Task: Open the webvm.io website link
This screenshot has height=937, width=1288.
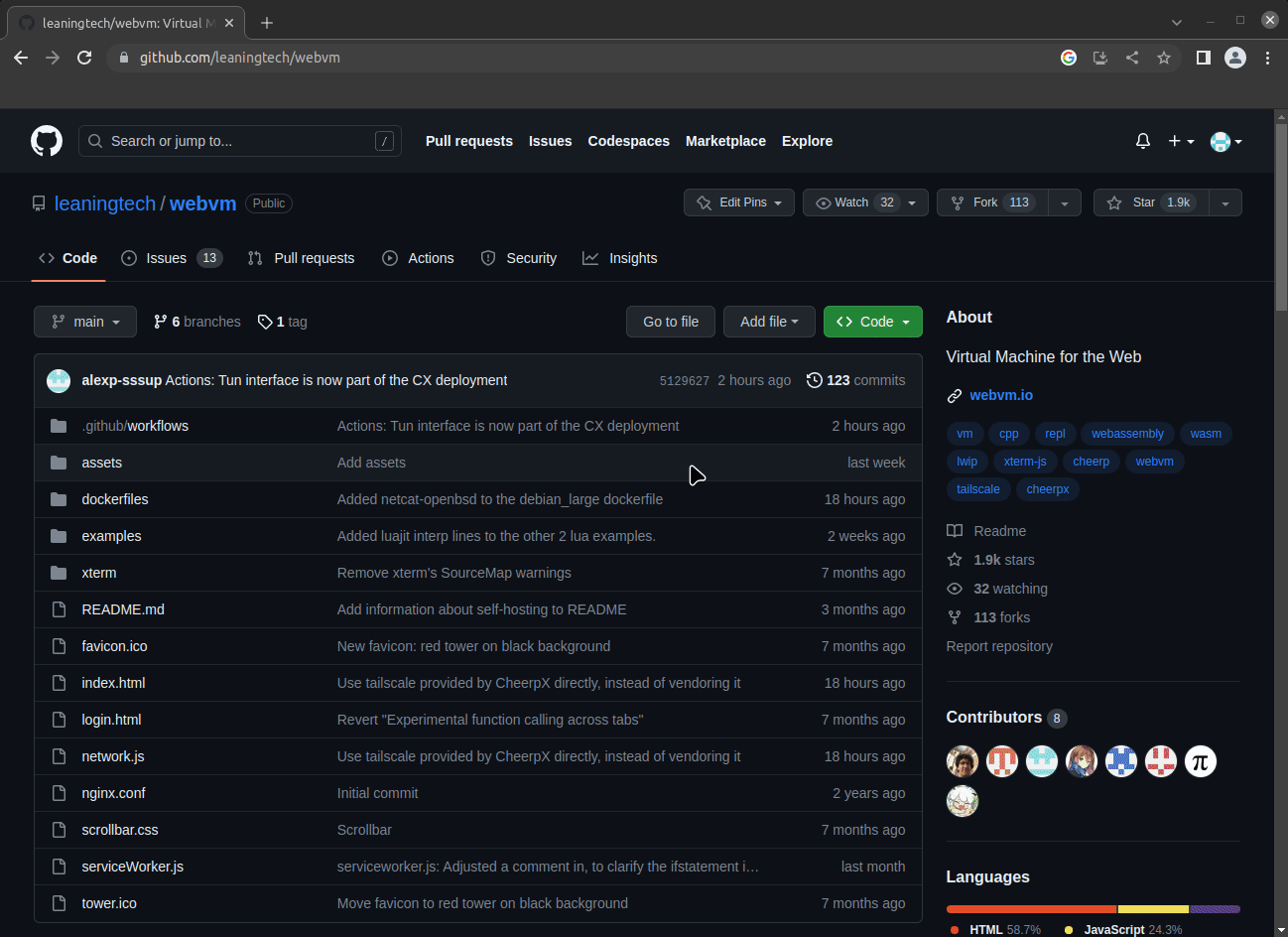Action: pos(1001,395)
